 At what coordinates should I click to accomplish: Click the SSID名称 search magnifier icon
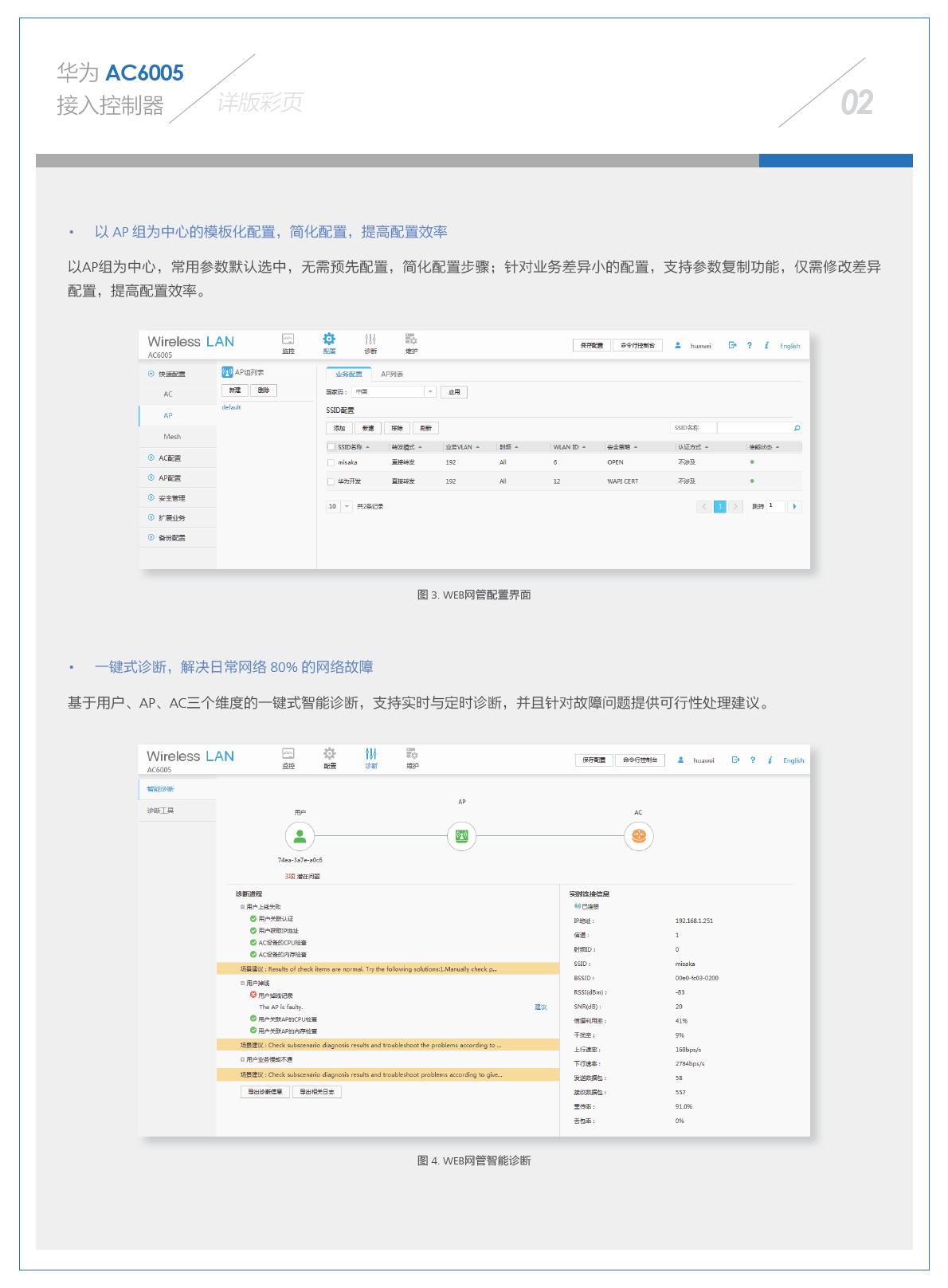[797, 428]
